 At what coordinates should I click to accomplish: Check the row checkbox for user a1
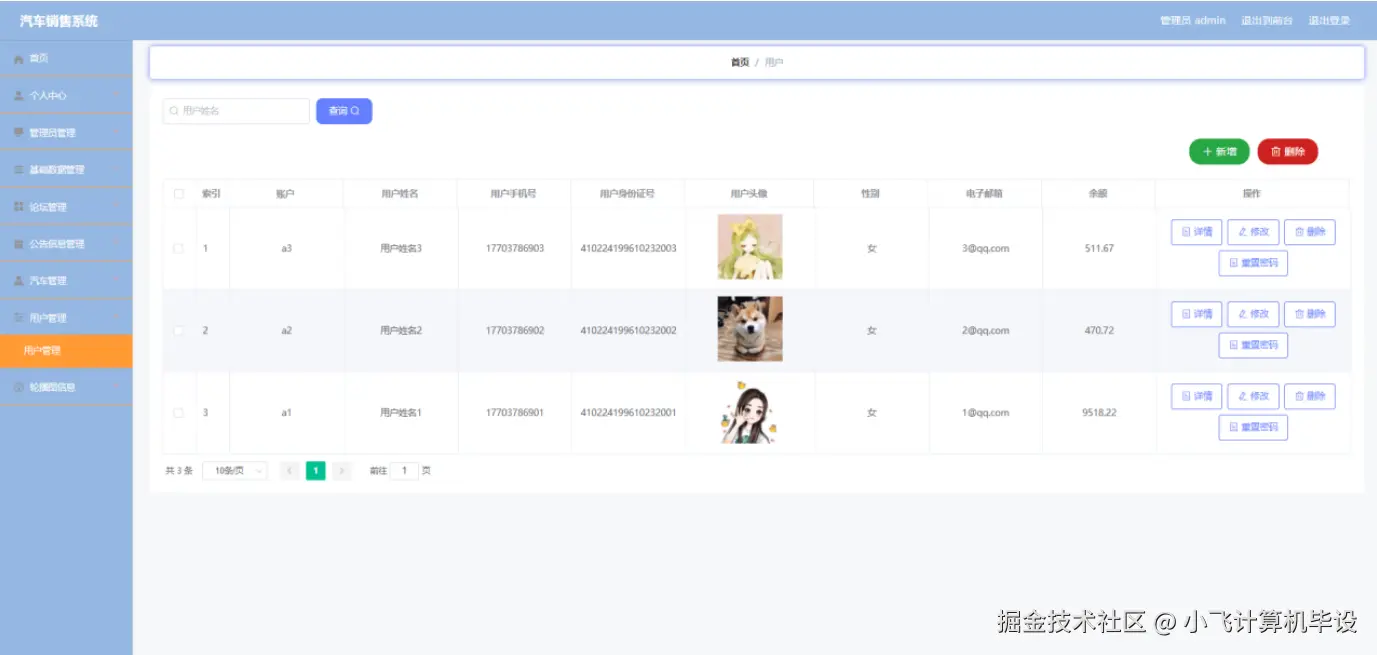point(179,412)
